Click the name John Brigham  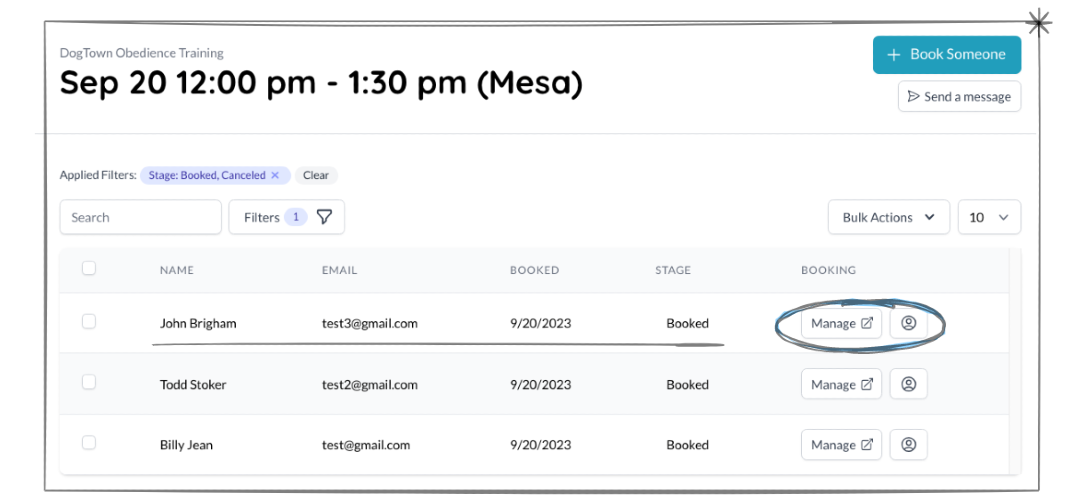(x=198, y=323)
